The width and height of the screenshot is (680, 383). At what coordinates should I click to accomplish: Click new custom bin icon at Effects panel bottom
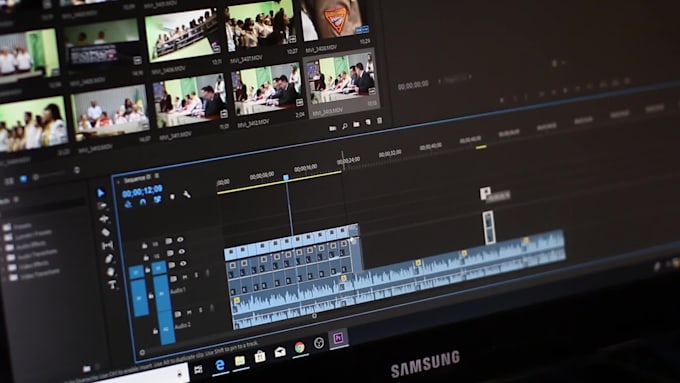(x=87, y=368)
